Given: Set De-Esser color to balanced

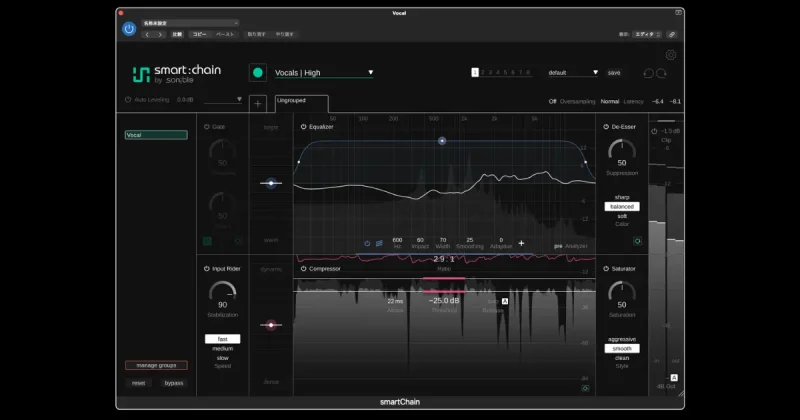Looking at the screenshot, I should pos(622,207).
